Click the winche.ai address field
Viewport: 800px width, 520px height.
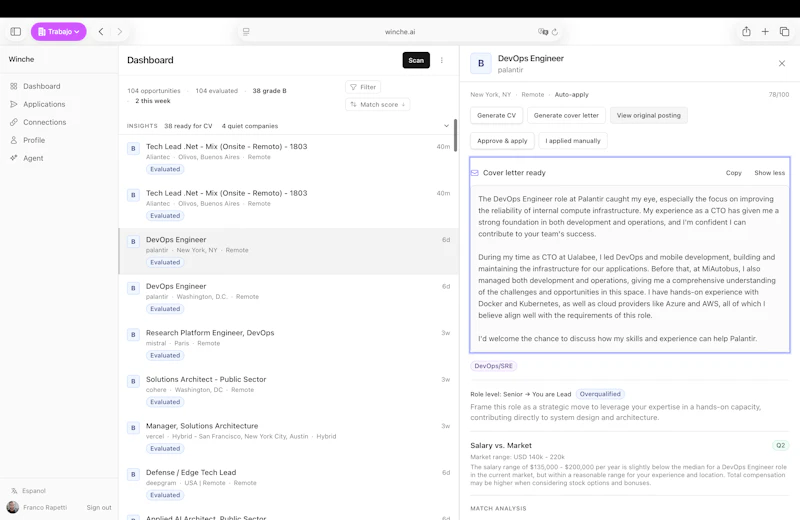coord(400,32)
